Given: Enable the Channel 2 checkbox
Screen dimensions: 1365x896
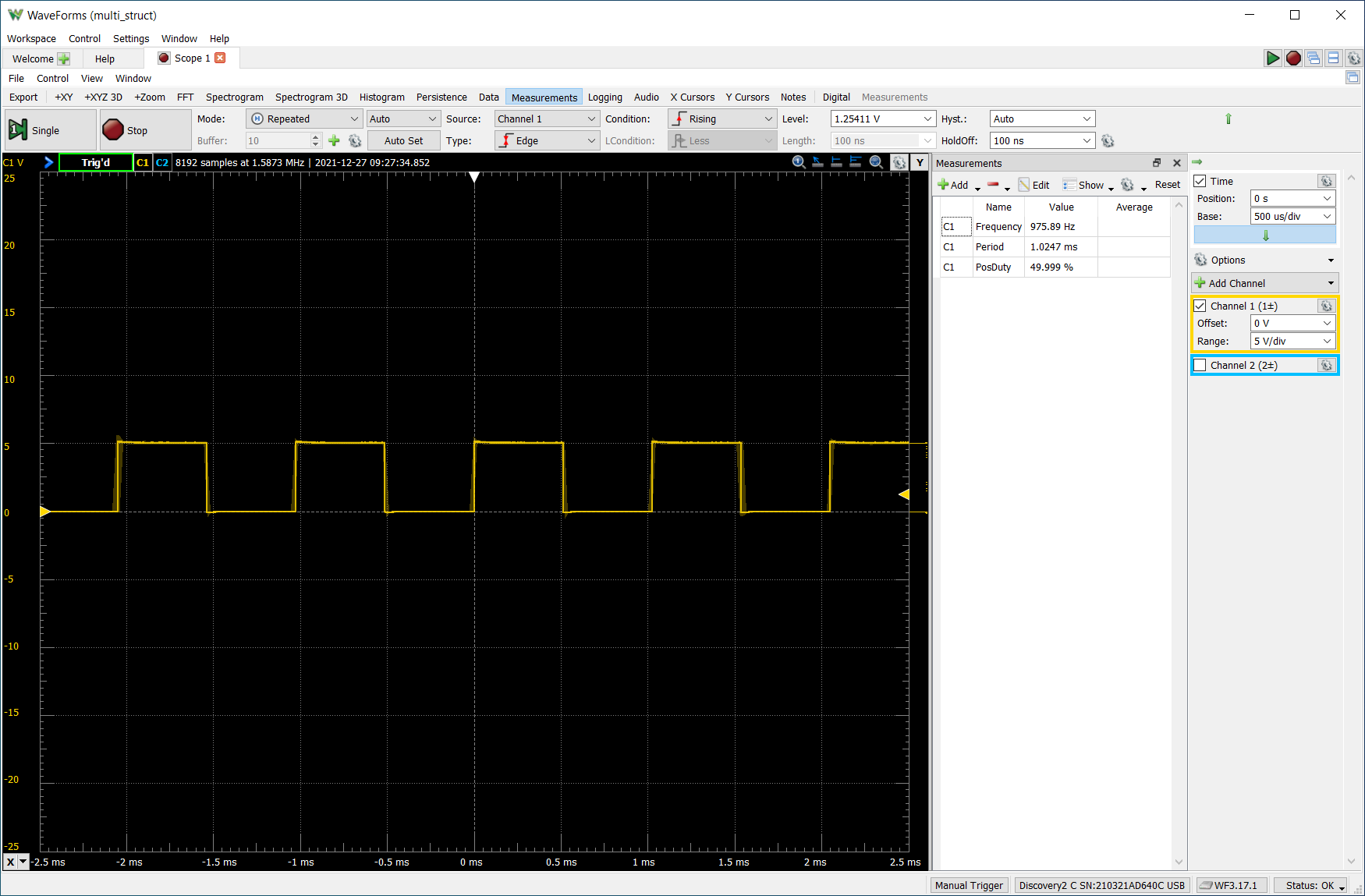Looking at the screenshot, I should point(1200,365).
